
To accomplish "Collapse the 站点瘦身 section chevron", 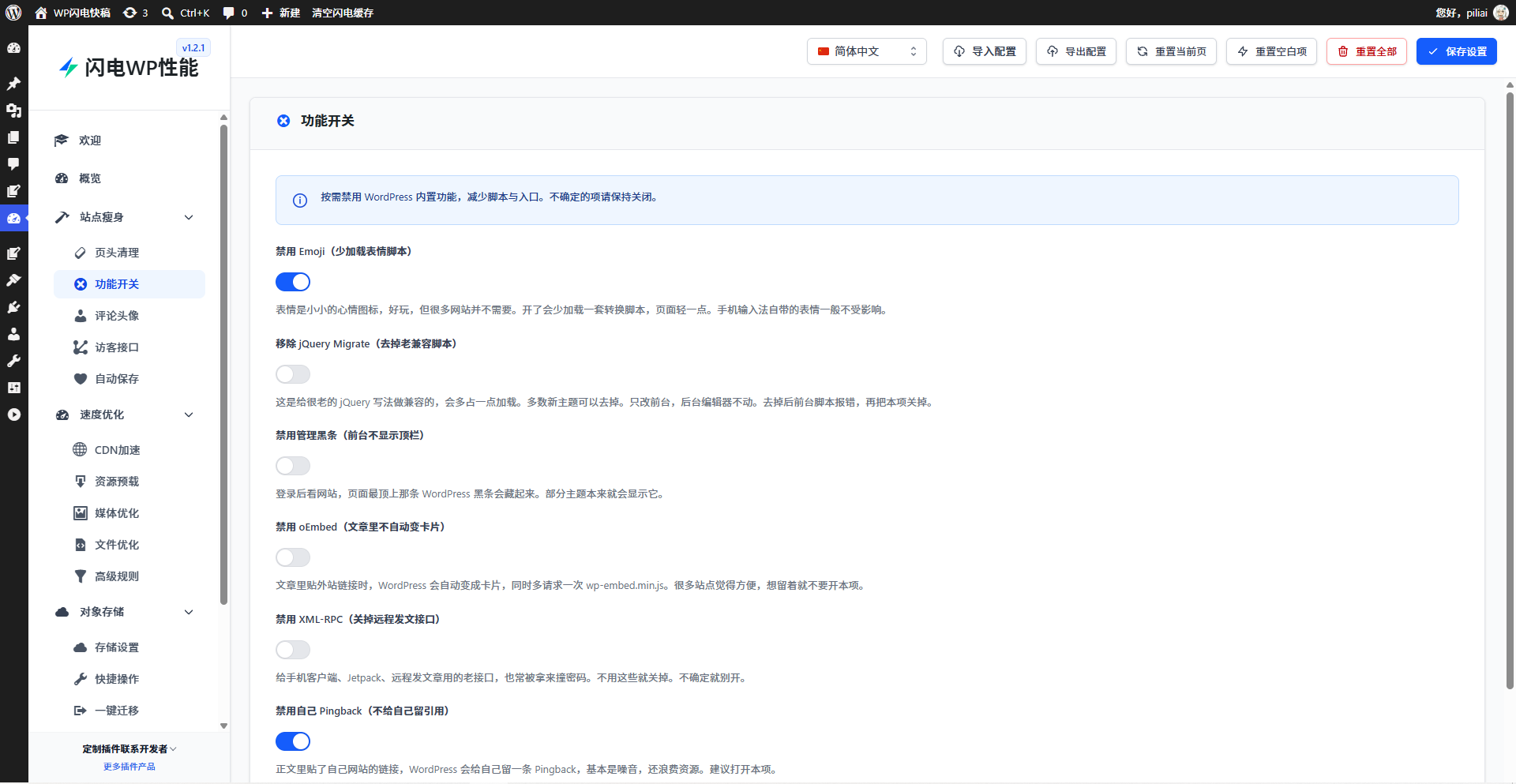I will pyautogui.click(x=189, y=217).
